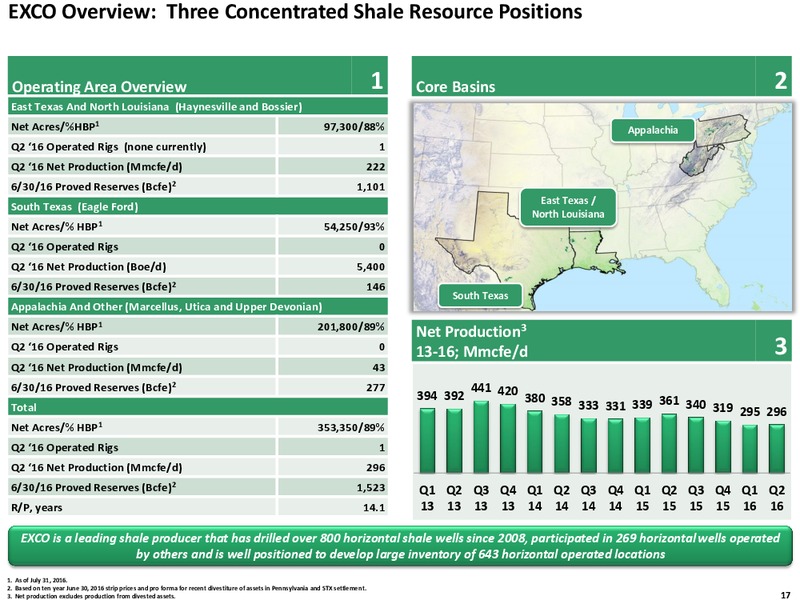Click the 'Q3 14' axis label

tap(588, 498)
